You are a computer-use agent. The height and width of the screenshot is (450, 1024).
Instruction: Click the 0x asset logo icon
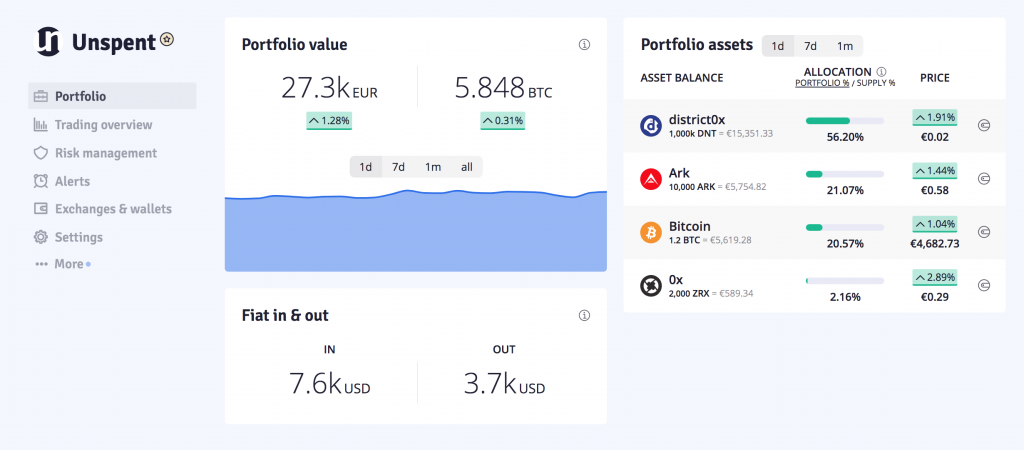[650, 286]
